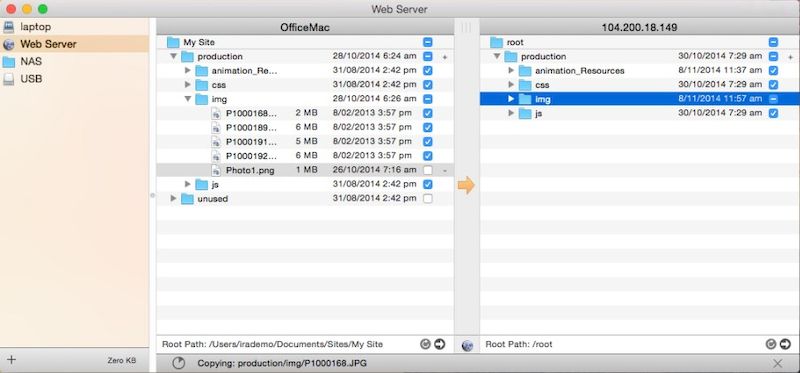
Task: Expand remote animation_Resources folder
Action: (511, 70)
